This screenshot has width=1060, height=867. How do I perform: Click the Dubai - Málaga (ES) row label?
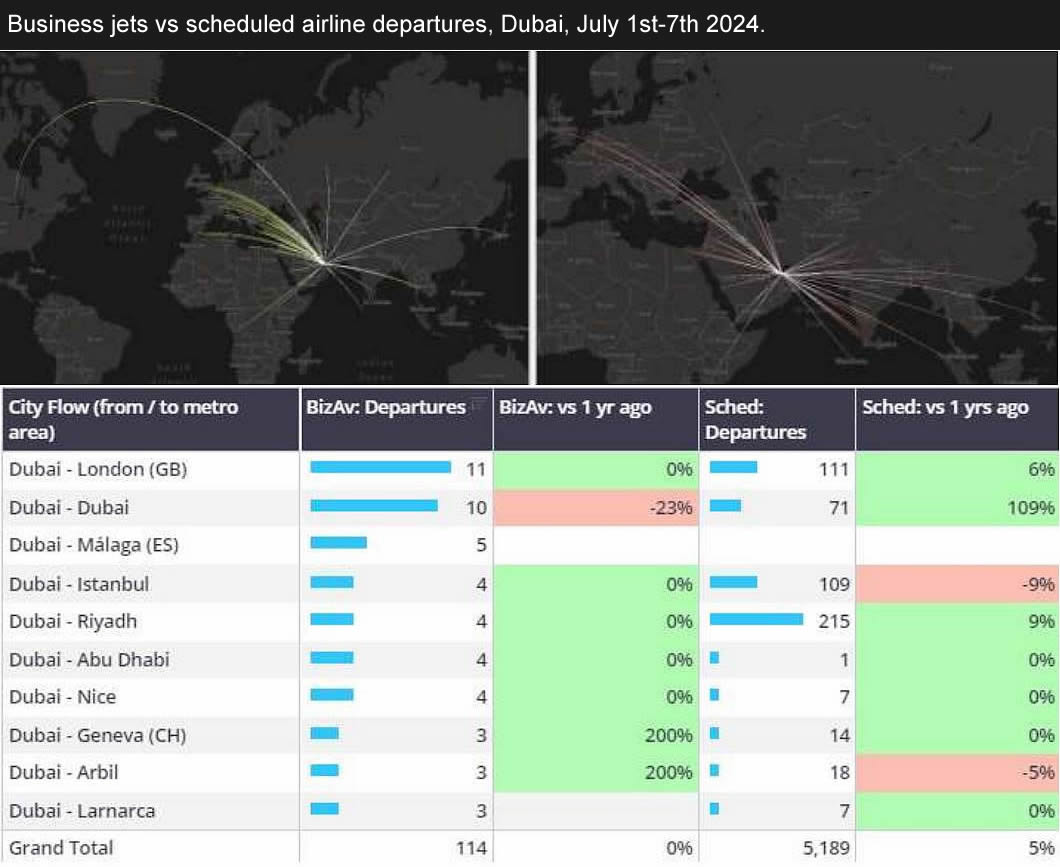click(x=94, y=545)
